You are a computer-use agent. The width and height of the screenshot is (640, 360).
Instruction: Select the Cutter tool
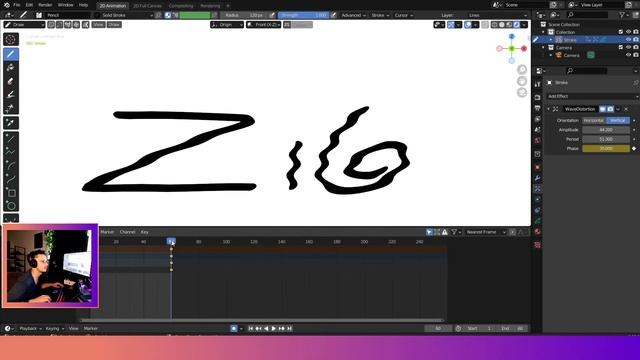pos(11,108)
